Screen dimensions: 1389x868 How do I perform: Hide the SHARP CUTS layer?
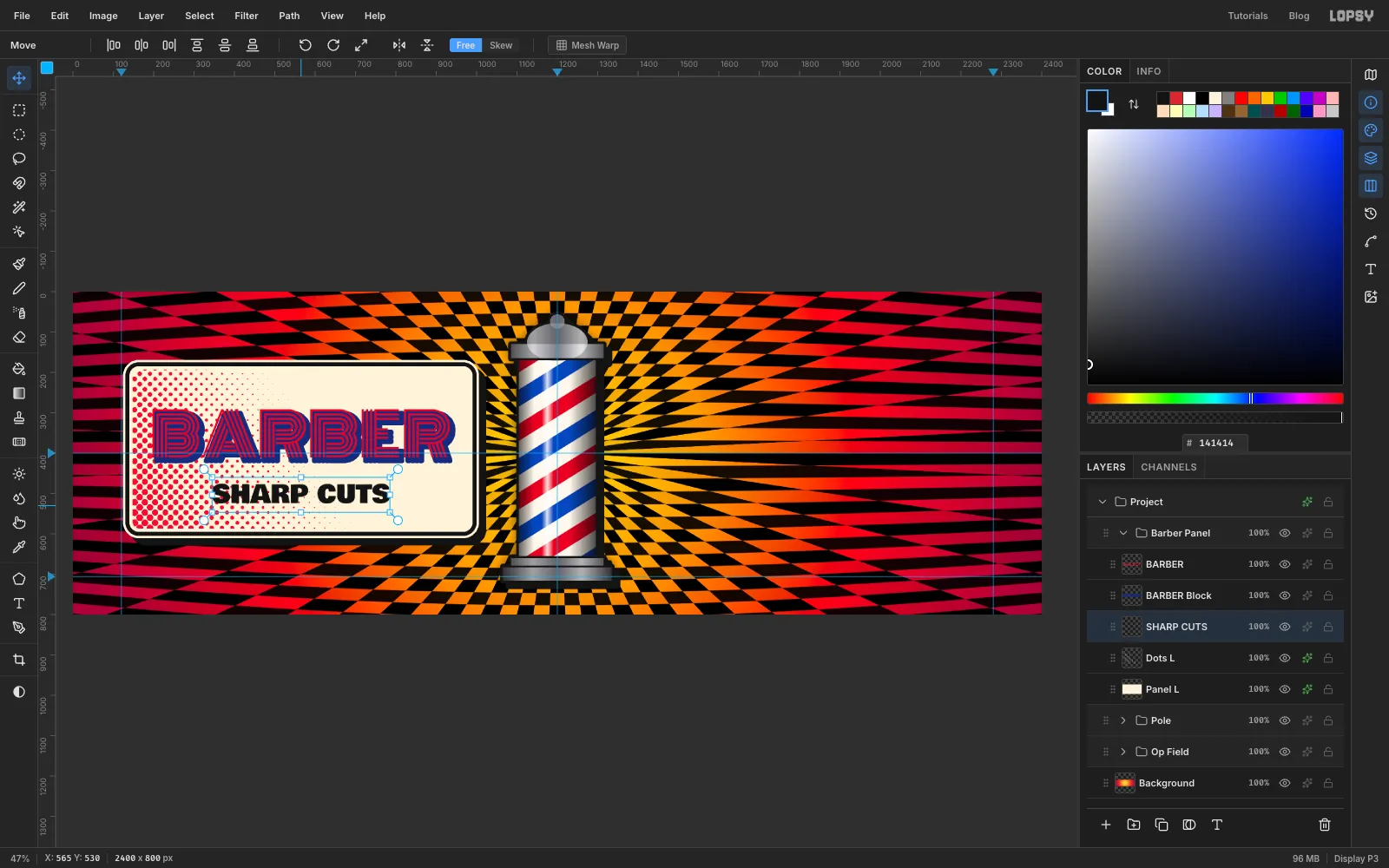coord(1285,627)
